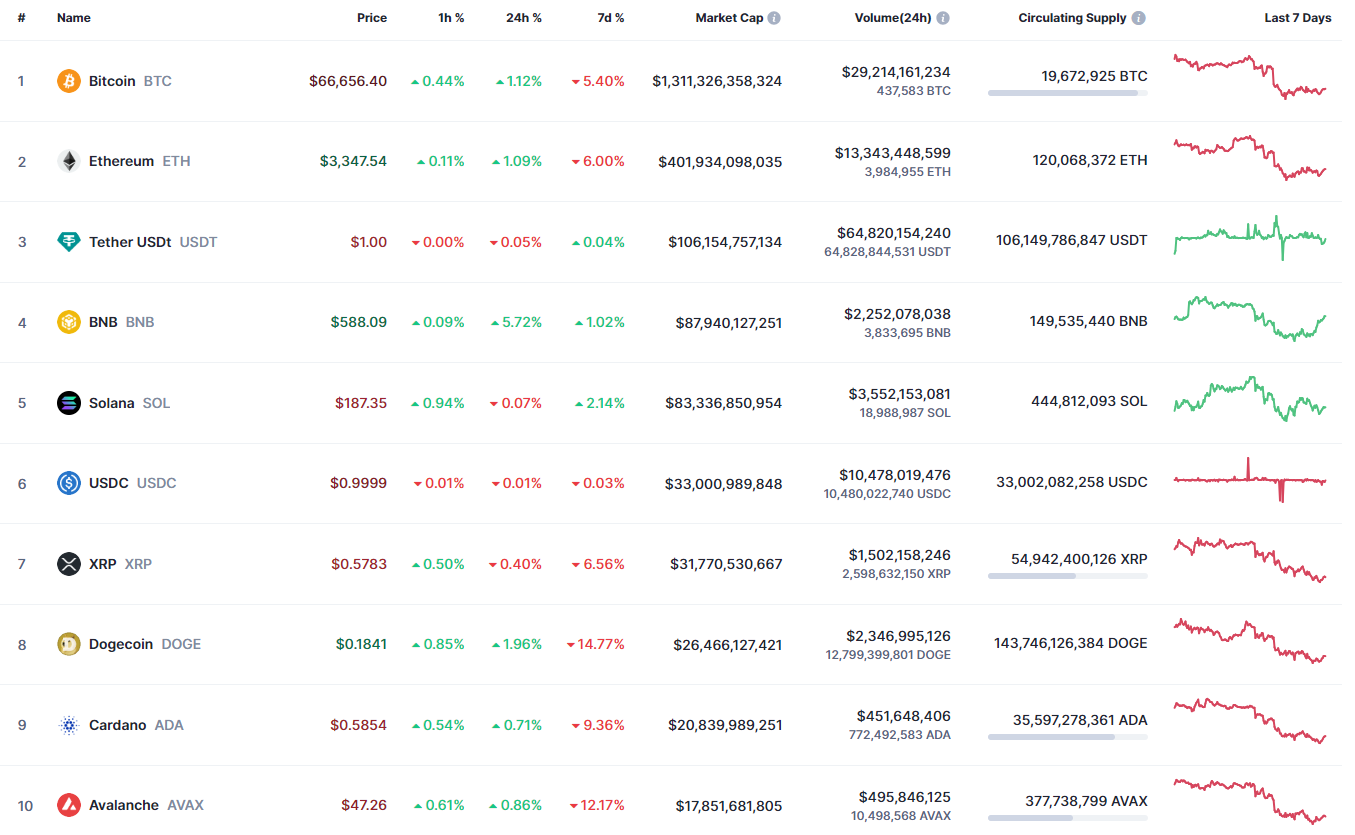Click the Avalanche logo icon

(68, 805)
